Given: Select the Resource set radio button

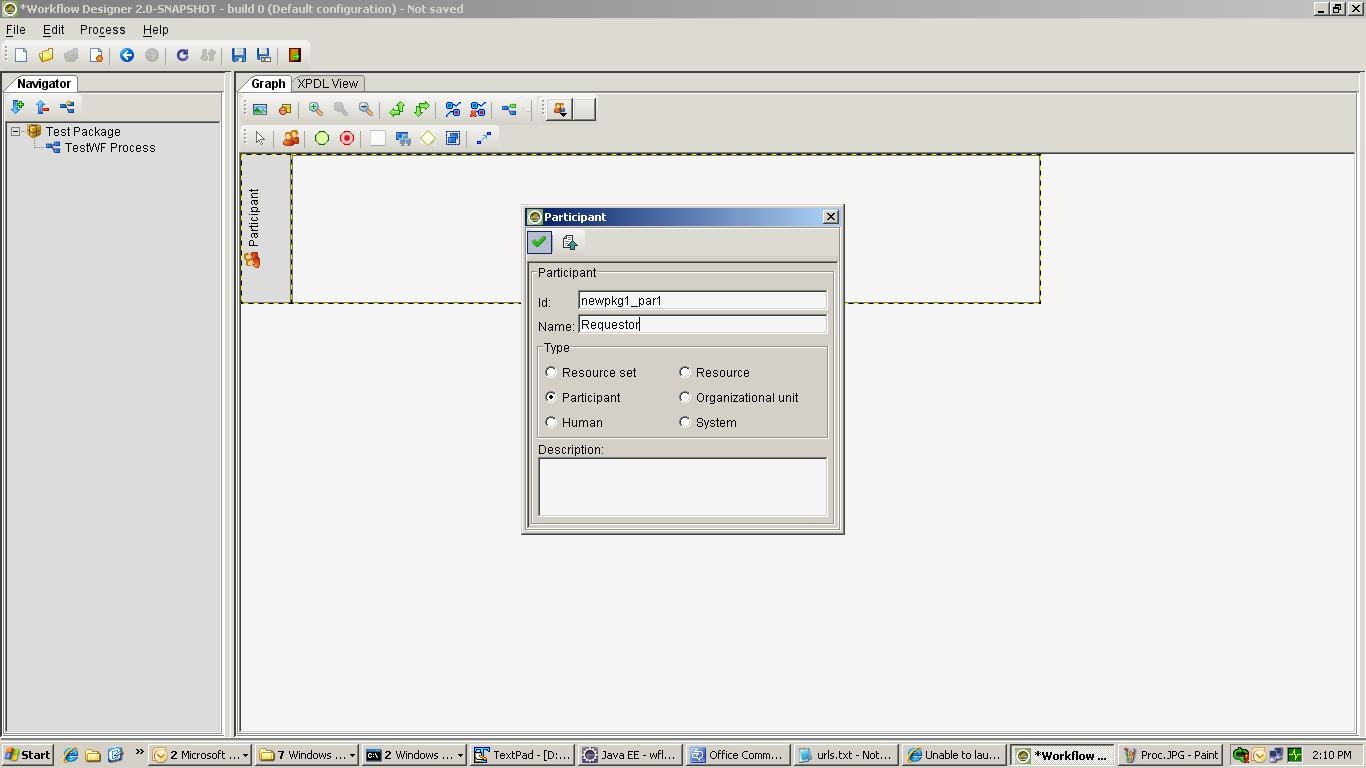Looking at the screenshot, I should pyautogui.click(x=551, y=372).
